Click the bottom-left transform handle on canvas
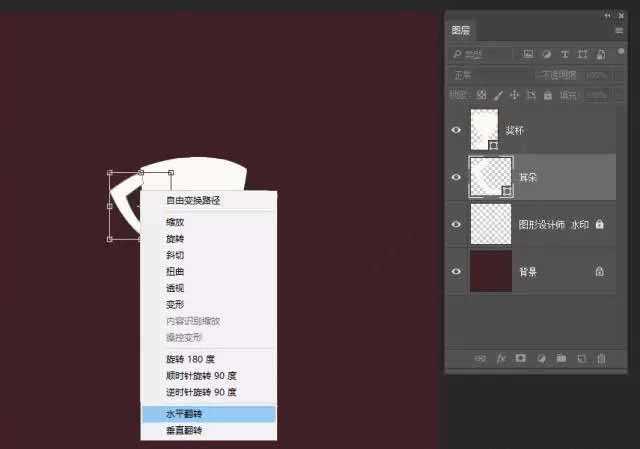The height and width of the screenshot is (449, 640). point(109,239)
